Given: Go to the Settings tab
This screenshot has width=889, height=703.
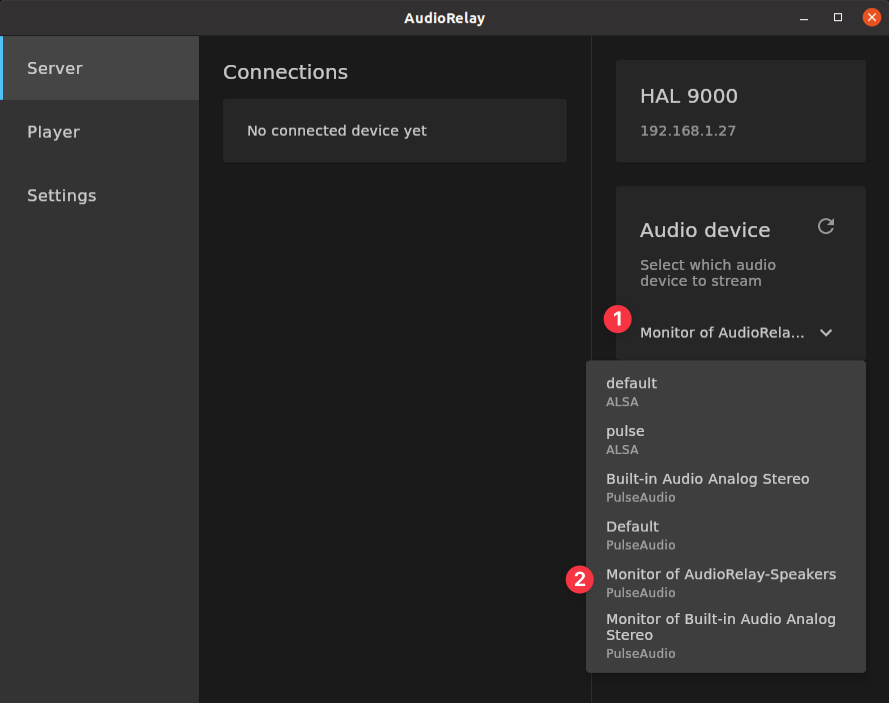Looking at the screenshot, I should [100, 196].
